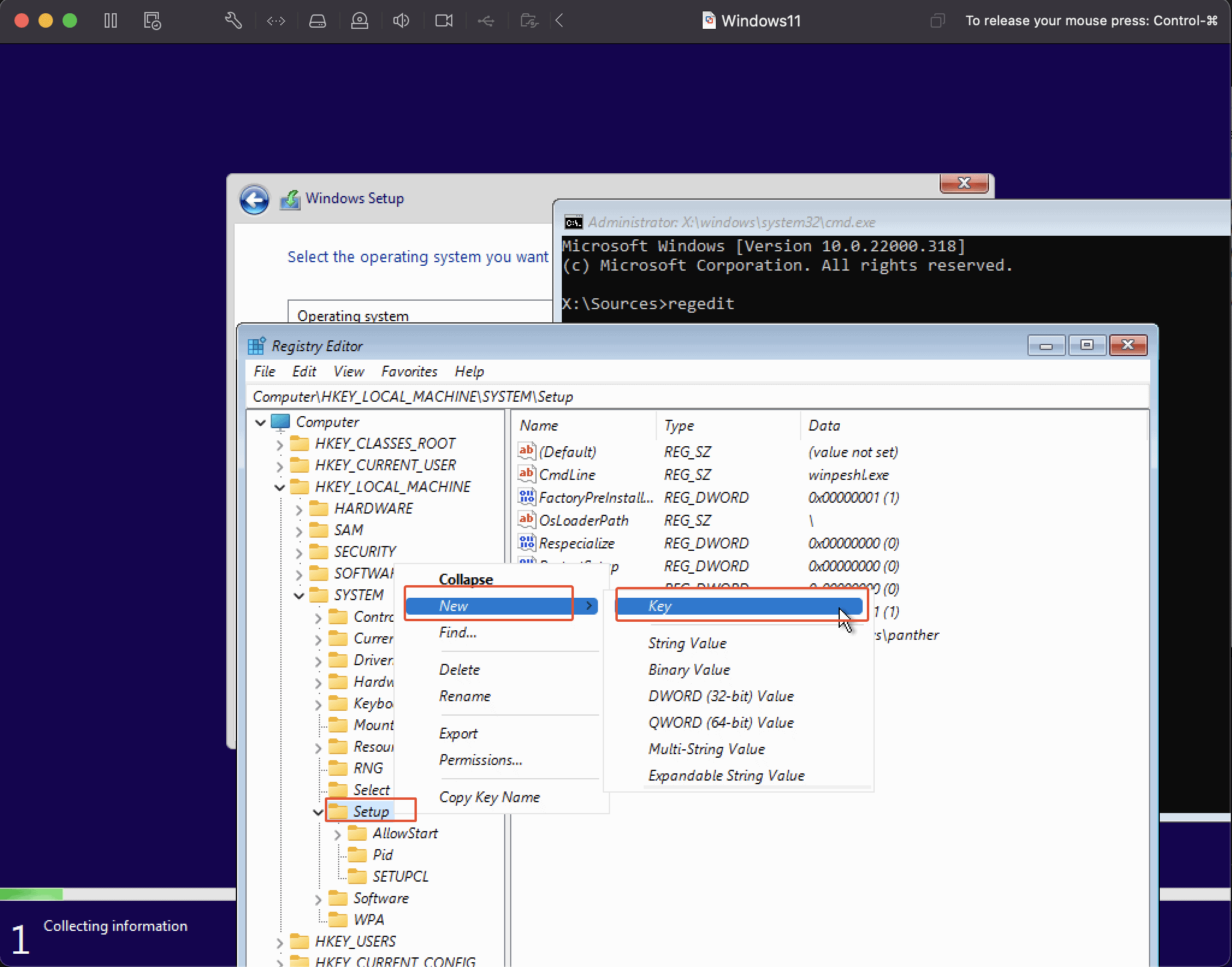Expand the SAM key chevron
This screenshot has width=1232, height=967.
coord(299,532)
